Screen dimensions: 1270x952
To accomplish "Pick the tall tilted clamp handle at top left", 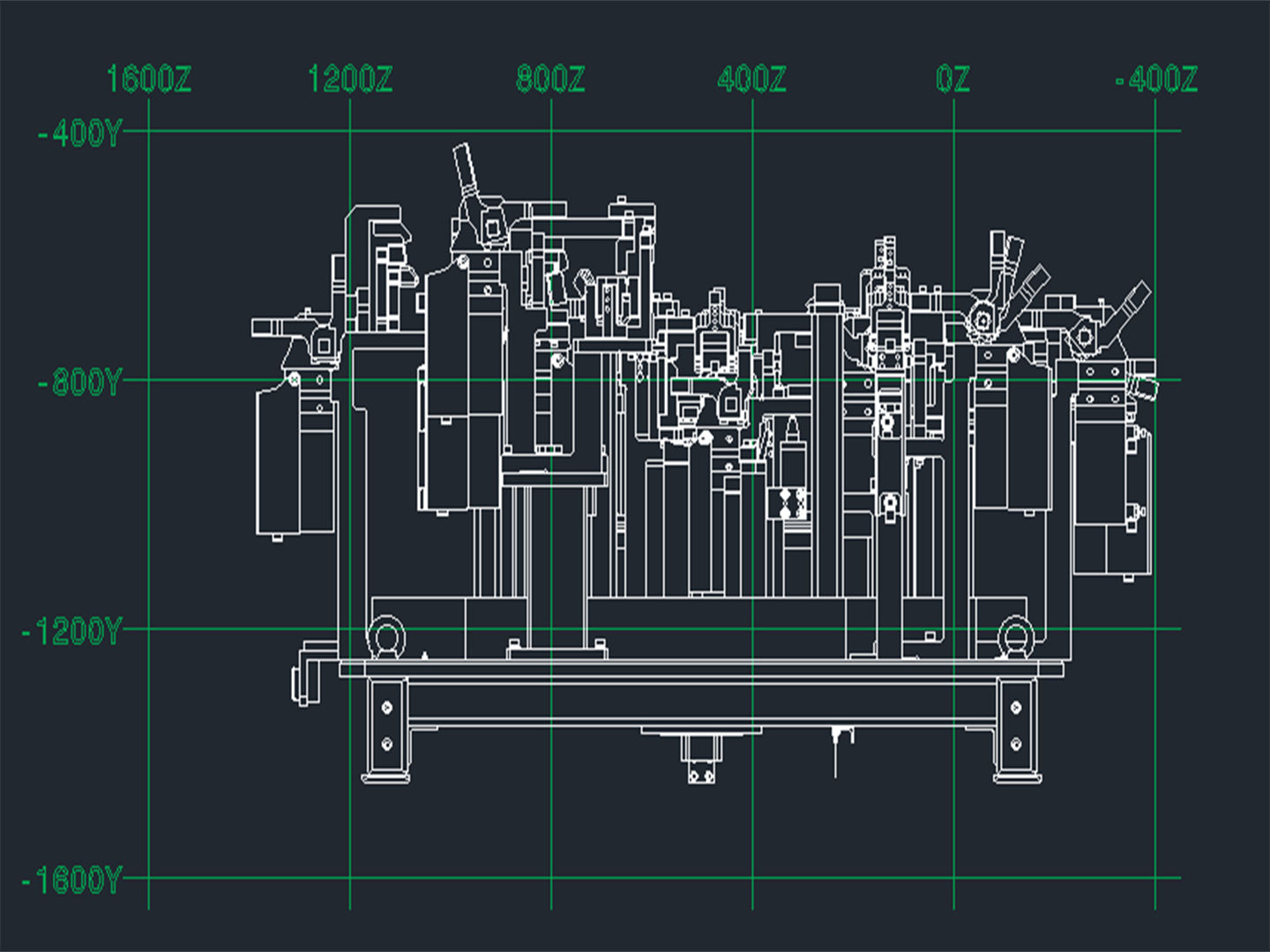I will point(466,172).
